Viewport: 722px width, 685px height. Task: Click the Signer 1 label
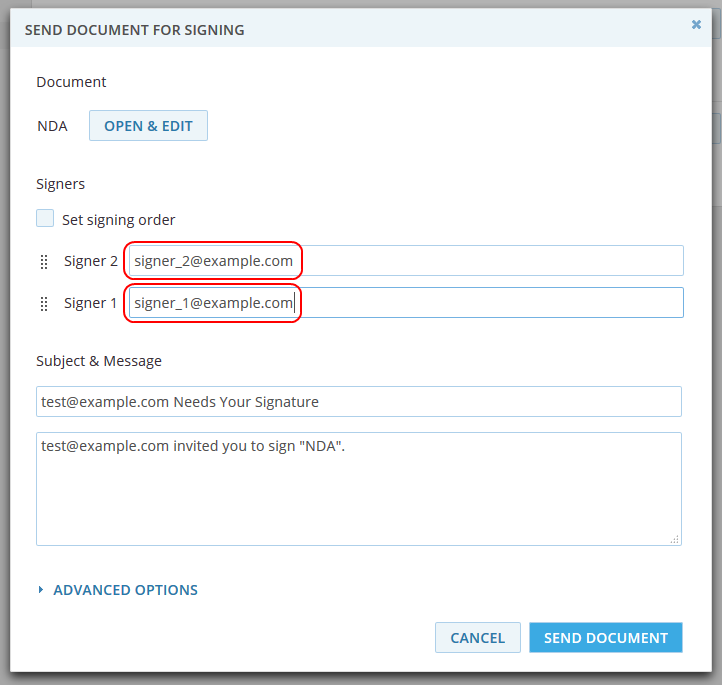click(x=90, y=303)
